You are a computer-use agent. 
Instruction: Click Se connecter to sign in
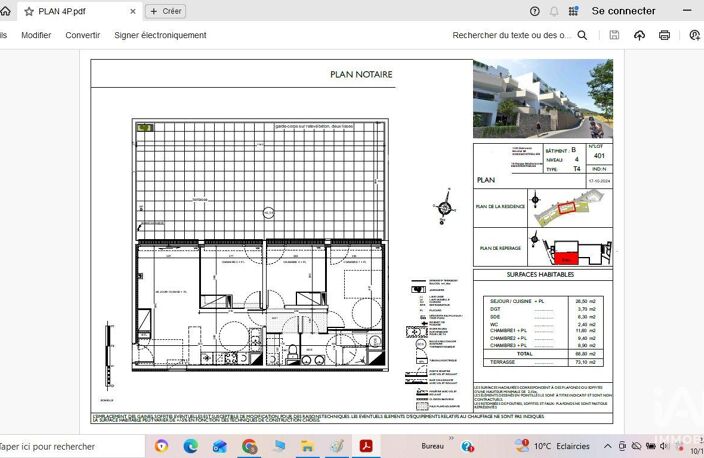pyautogui.click(x=623, y=11)
